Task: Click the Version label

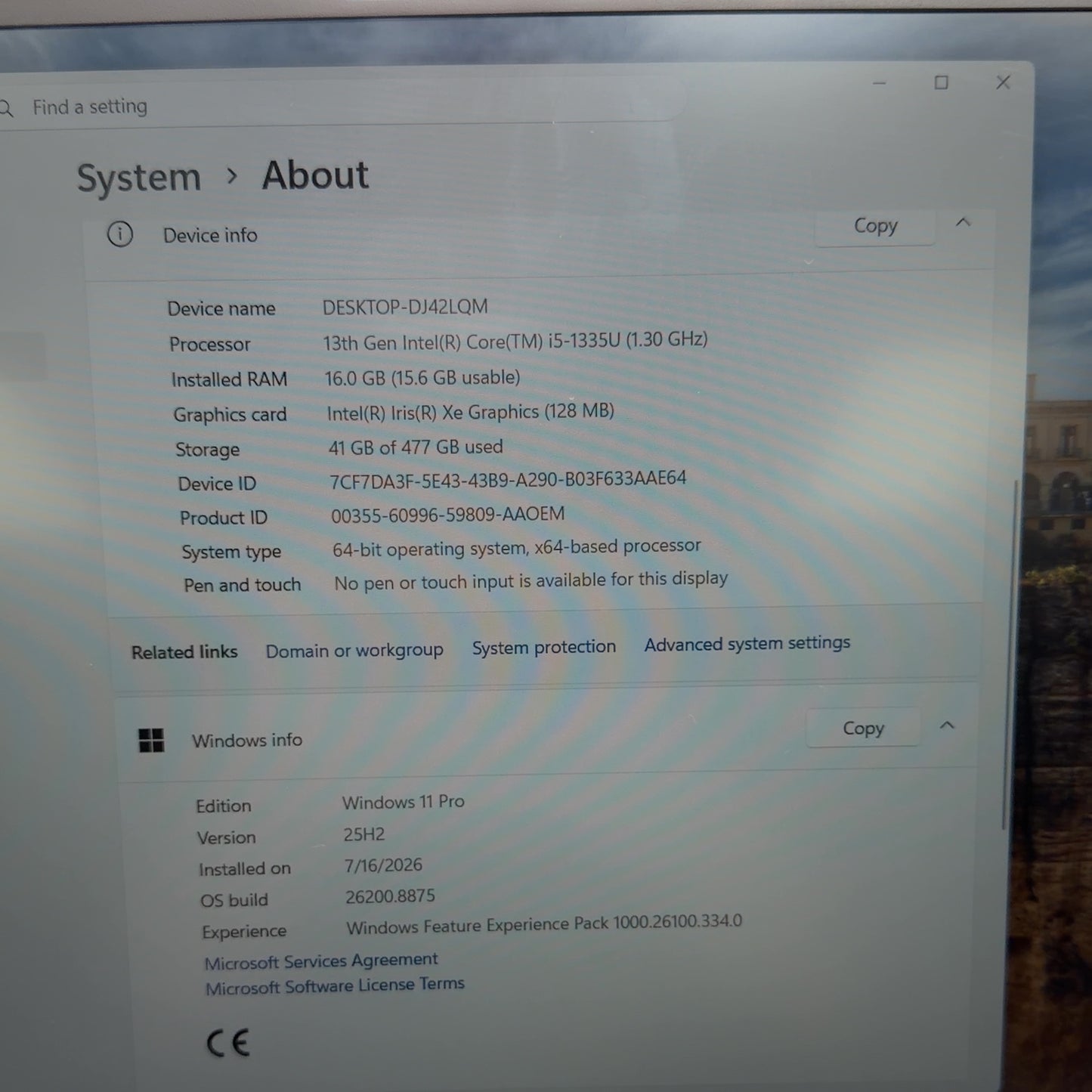Action: (x=226, y=837)
